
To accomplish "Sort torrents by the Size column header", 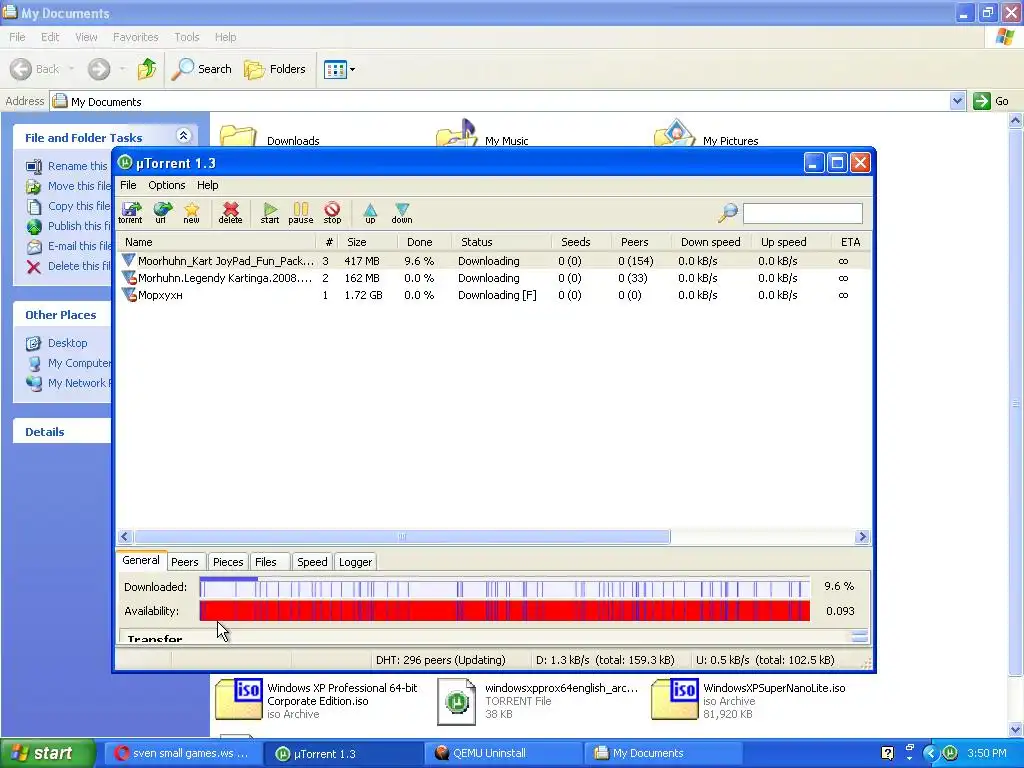I will tap(367, 242).
